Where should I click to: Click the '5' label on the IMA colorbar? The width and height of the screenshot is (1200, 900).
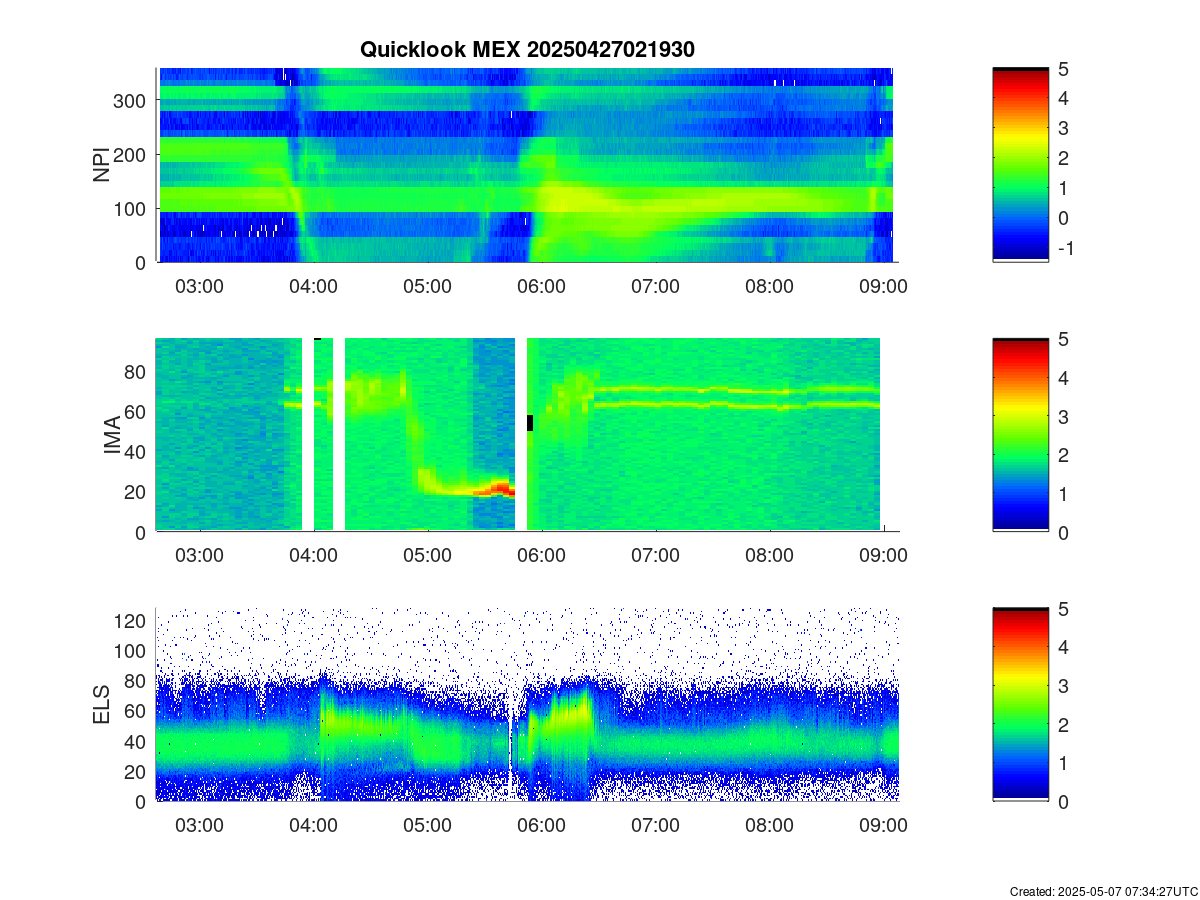coord(1063,338)
